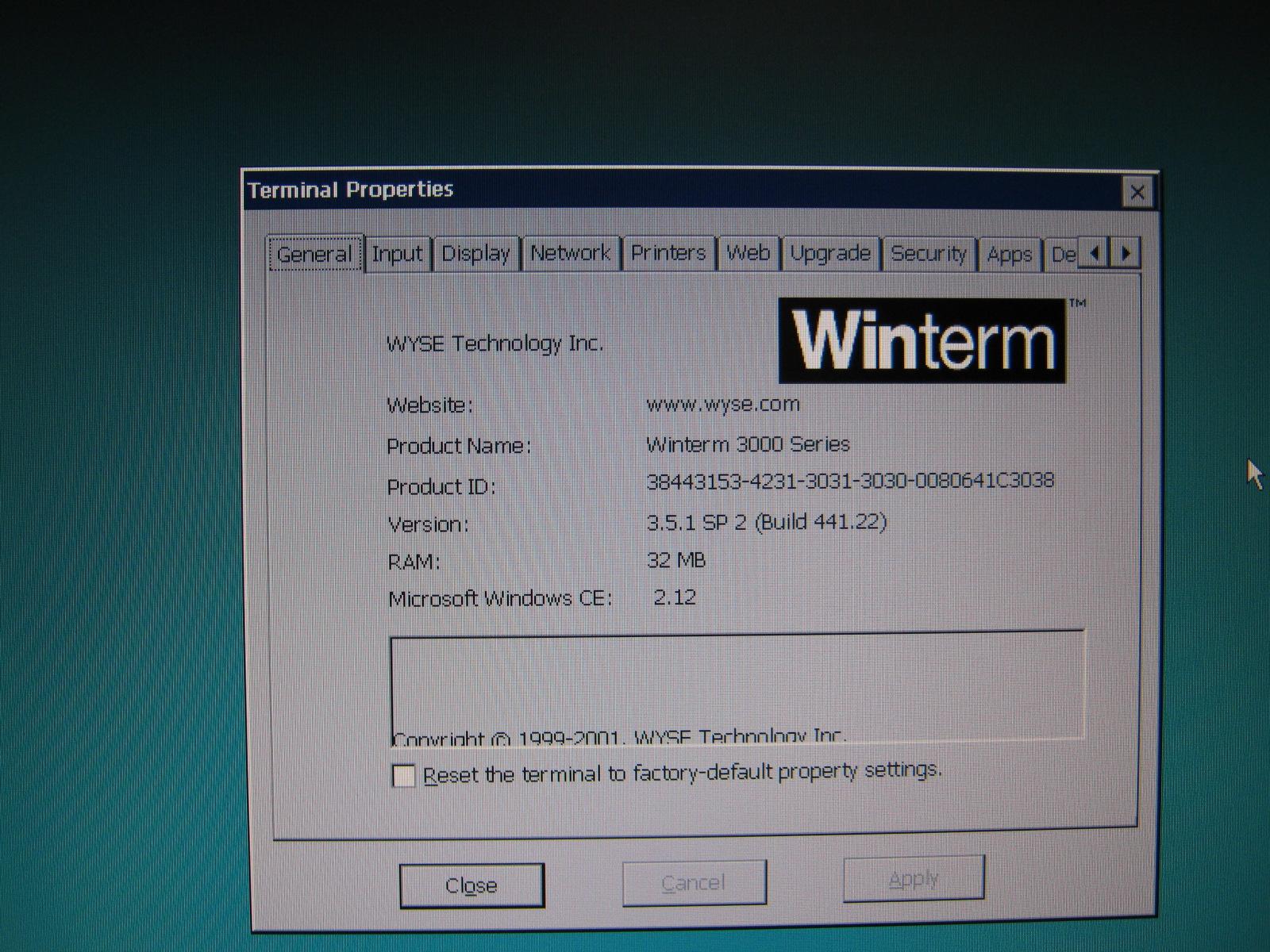Select the Security tab
This screenshot has height=952, width=1270.
[x=929, y=254]
